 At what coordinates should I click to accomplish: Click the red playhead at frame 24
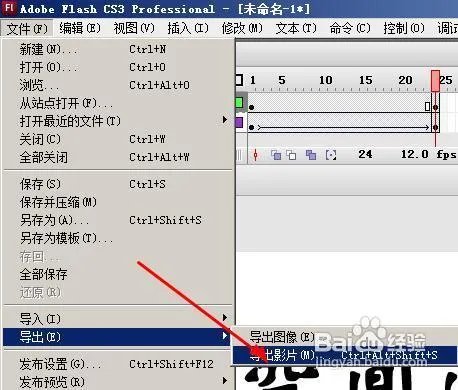(435, 81)
